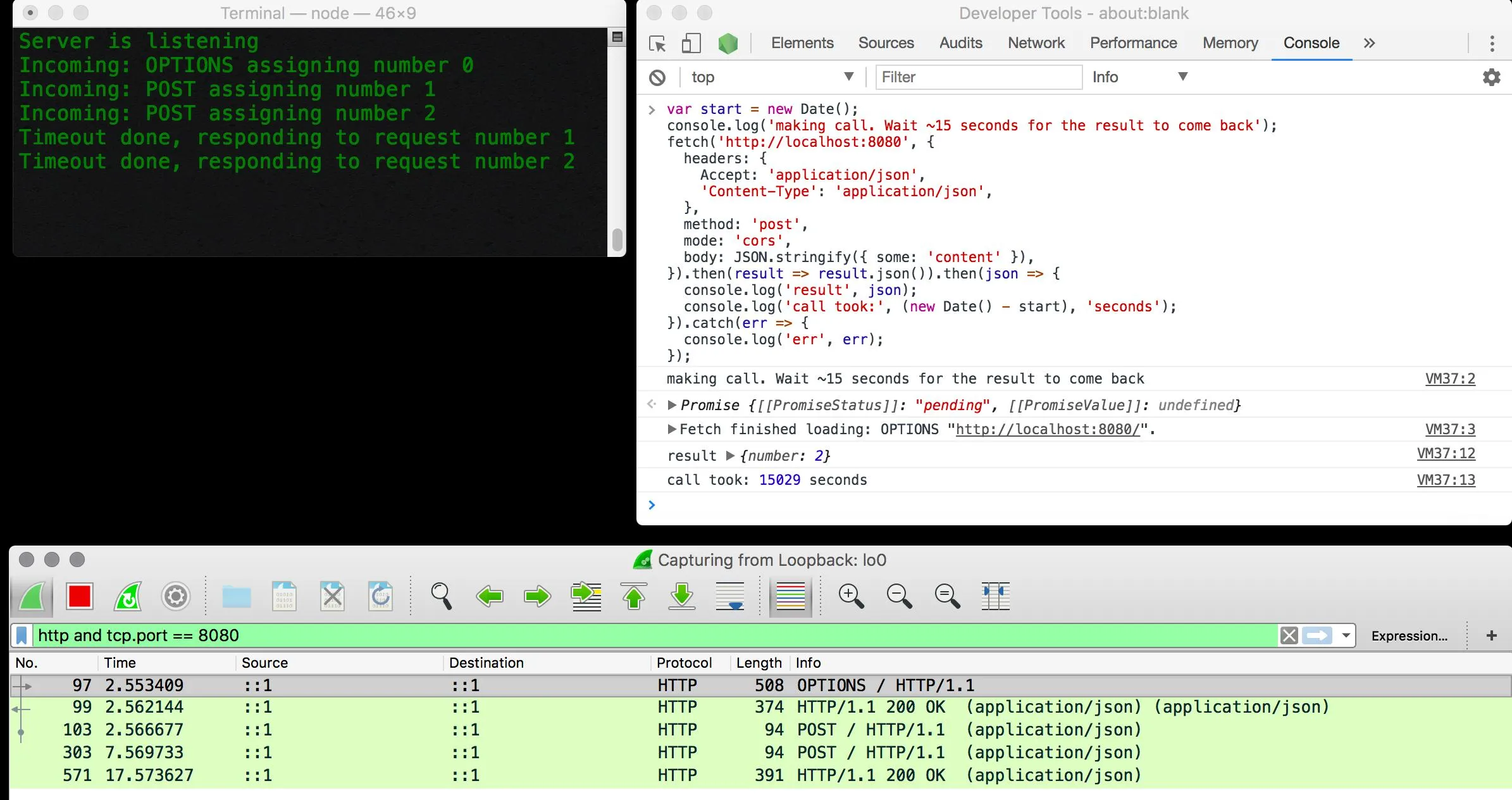This screenshot has width=1512, height=800.
Task: Open Wireshark capture options gear
Action: pyautogui.click(x=176, y=596)
